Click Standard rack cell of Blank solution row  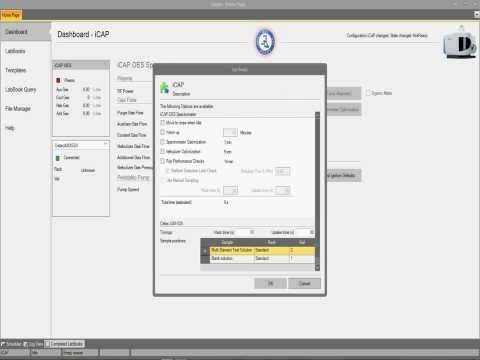pos(272,258)
